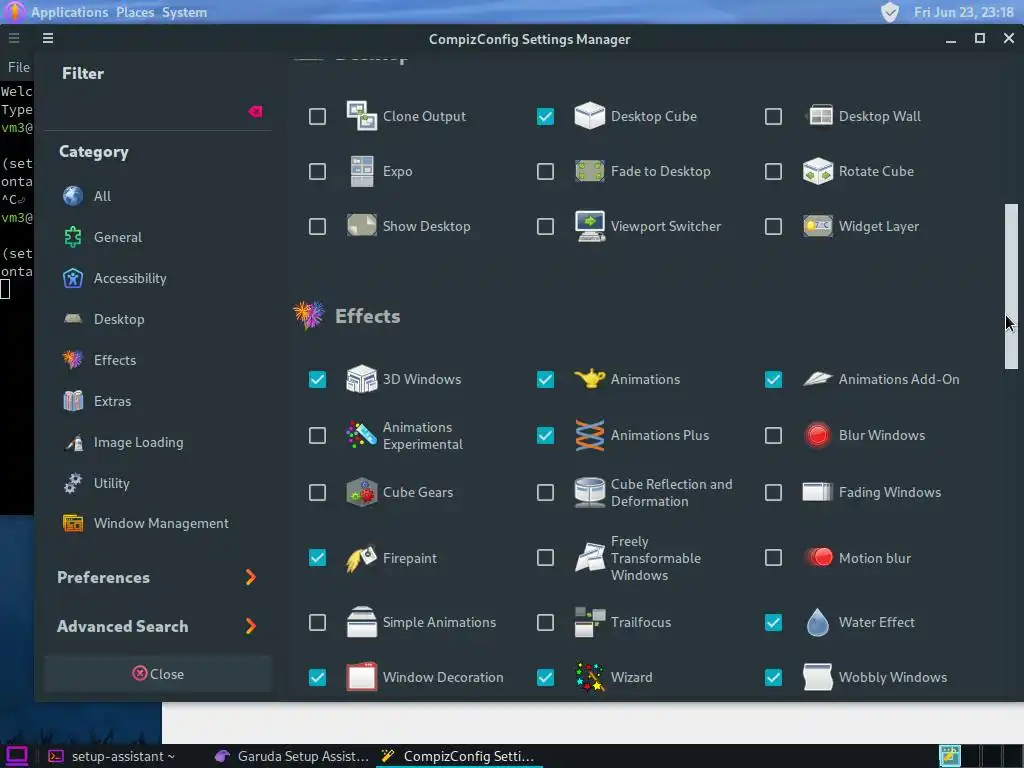
Task: Open the Freely Transformable Windows icon
Action: click(589, 558)
